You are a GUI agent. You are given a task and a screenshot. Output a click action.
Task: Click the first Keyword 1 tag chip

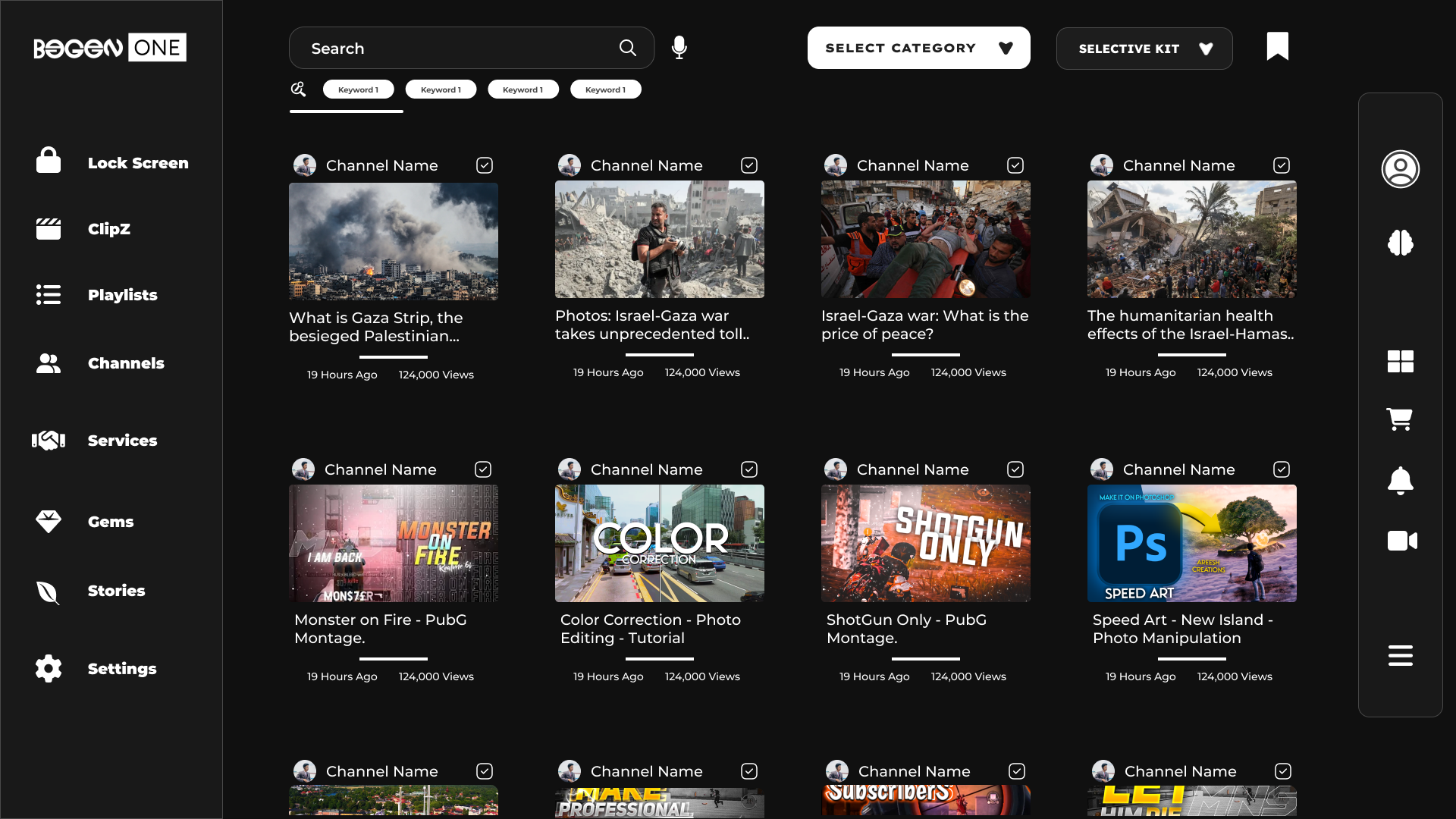click(358, 89)
